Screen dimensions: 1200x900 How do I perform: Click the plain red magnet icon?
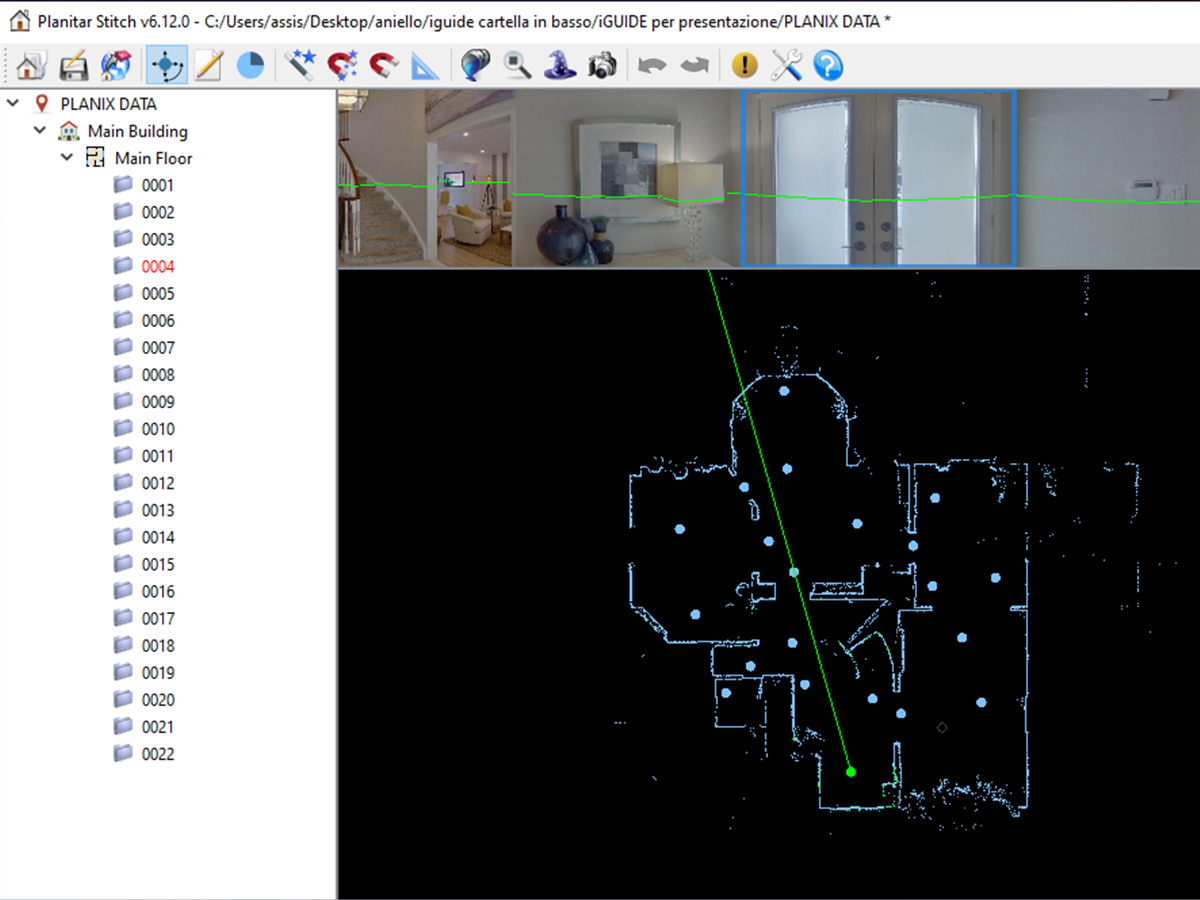point(384,66)
